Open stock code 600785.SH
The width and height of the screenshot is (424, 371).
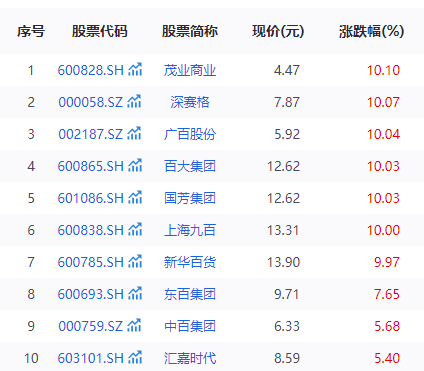(91, 262)
